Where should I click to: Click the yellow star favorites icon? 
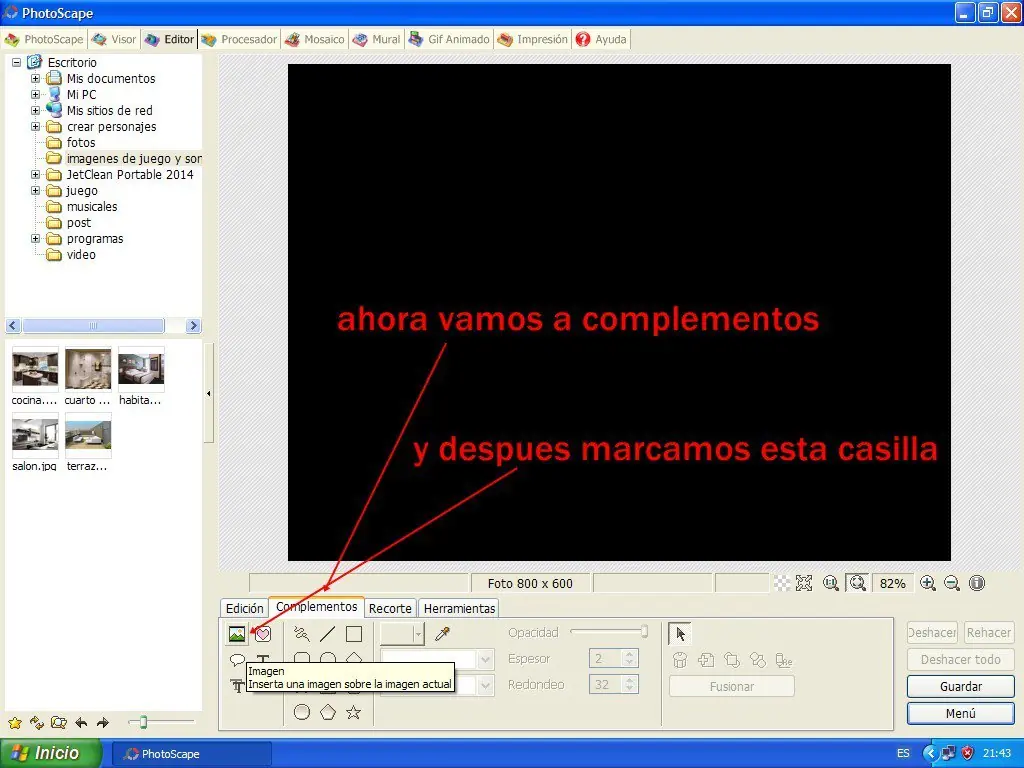tap(15, 722)
